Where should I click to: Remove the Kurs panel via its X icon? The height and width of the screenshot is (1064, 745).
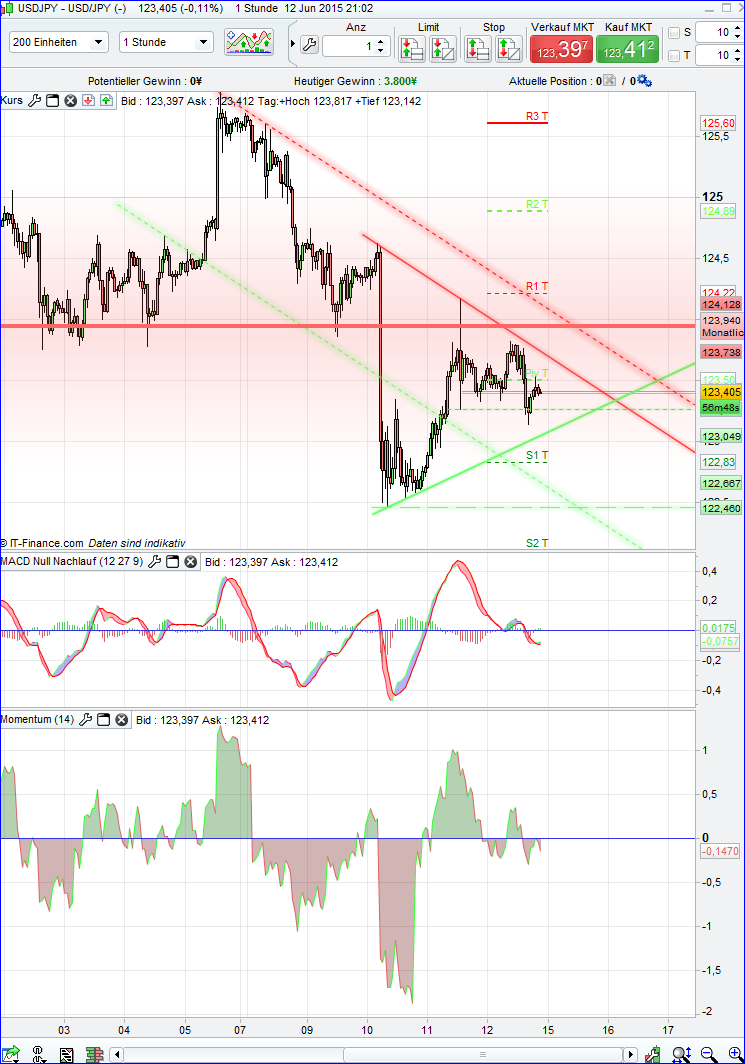click(71, 100)
